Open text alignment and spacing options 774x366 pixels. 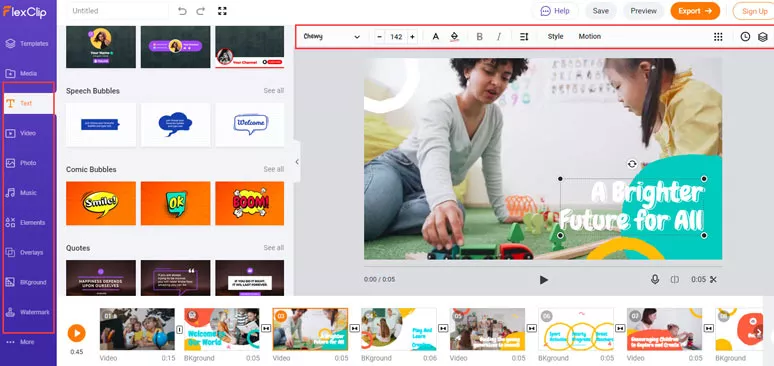(524, 37)
